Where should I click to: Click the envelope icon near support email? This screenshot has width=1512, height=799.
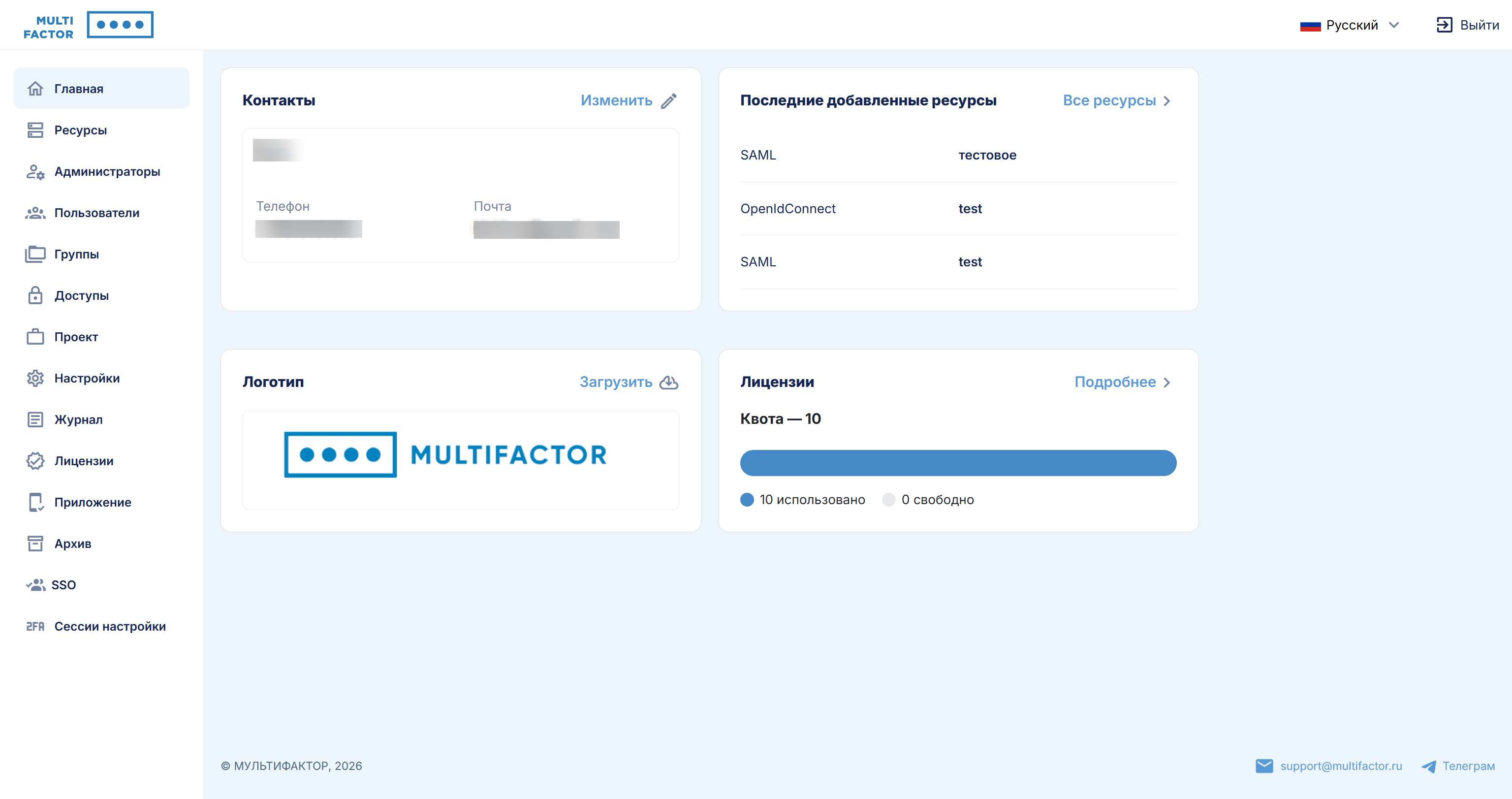click(x=1264, y=766)
